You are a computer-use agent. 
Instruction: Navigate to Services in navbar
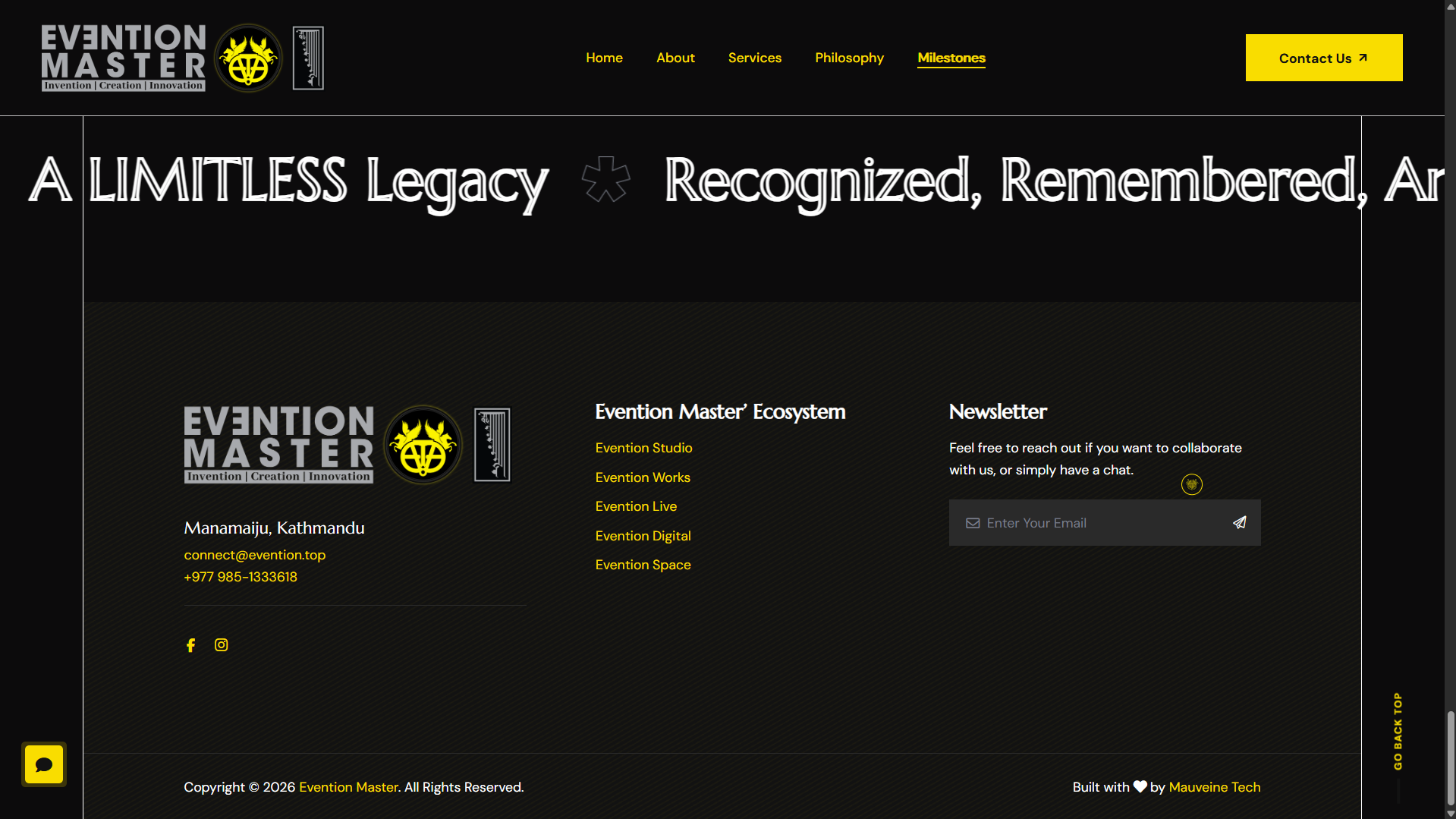click(754, 58)
